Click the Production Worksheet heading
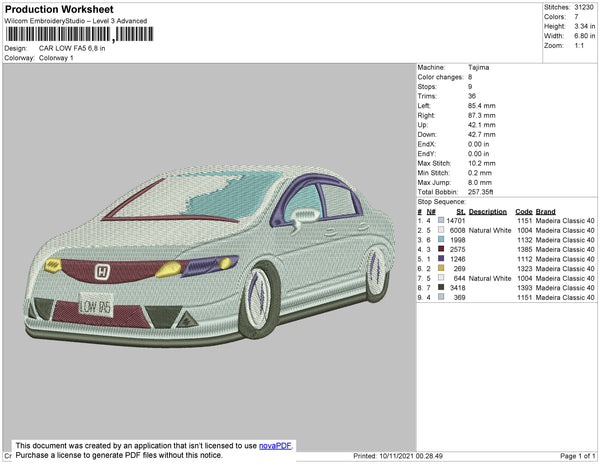This screenshot has width=600, height=464. (x=60, y=8)
